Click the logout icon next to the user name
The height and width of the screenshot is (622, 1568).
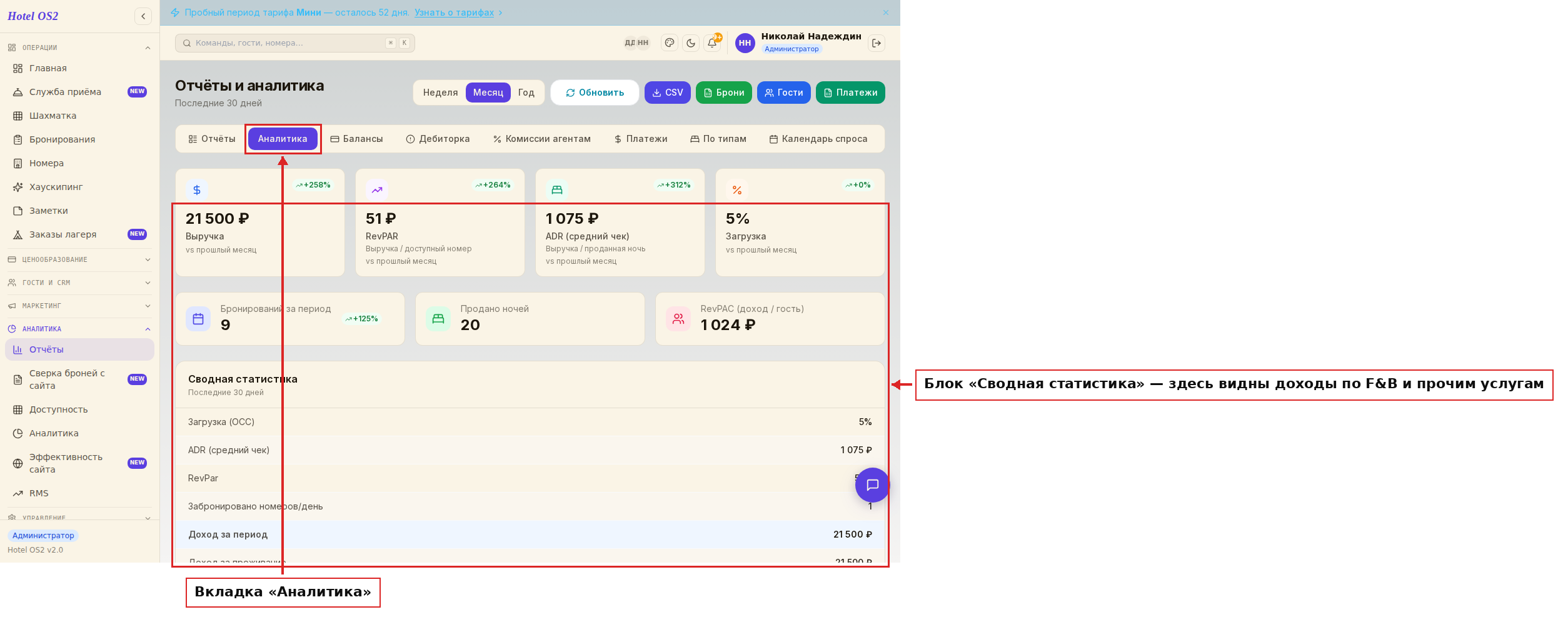877,43
